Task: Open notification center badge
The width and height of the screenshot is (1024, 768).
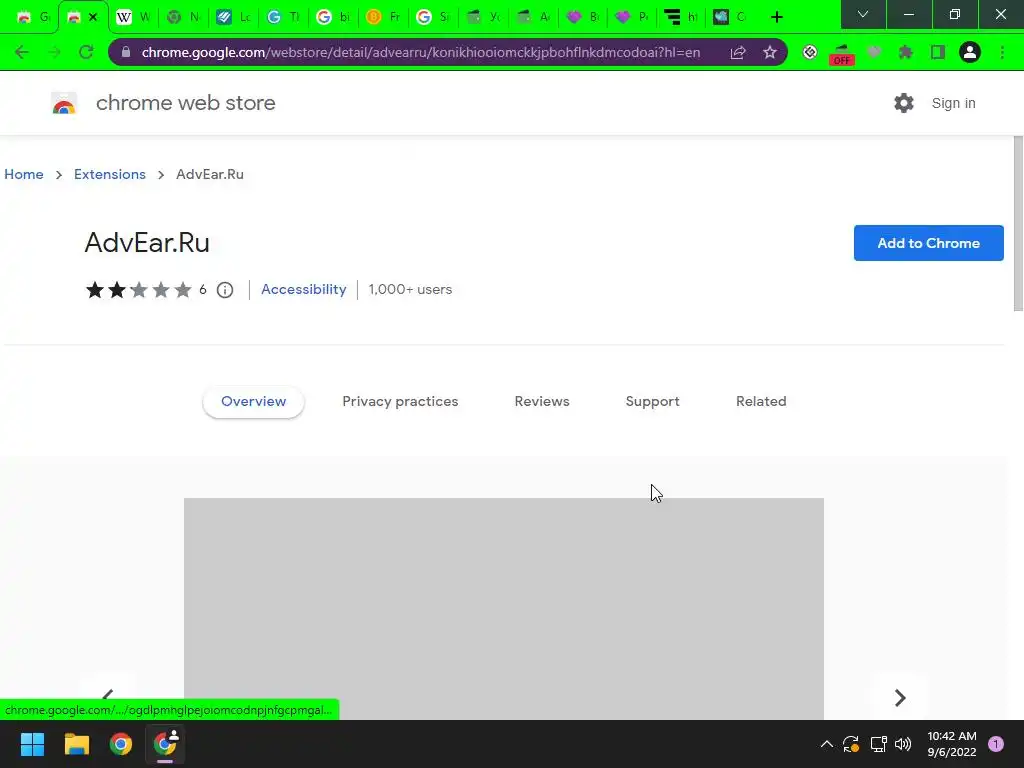Action: [996, 744]
